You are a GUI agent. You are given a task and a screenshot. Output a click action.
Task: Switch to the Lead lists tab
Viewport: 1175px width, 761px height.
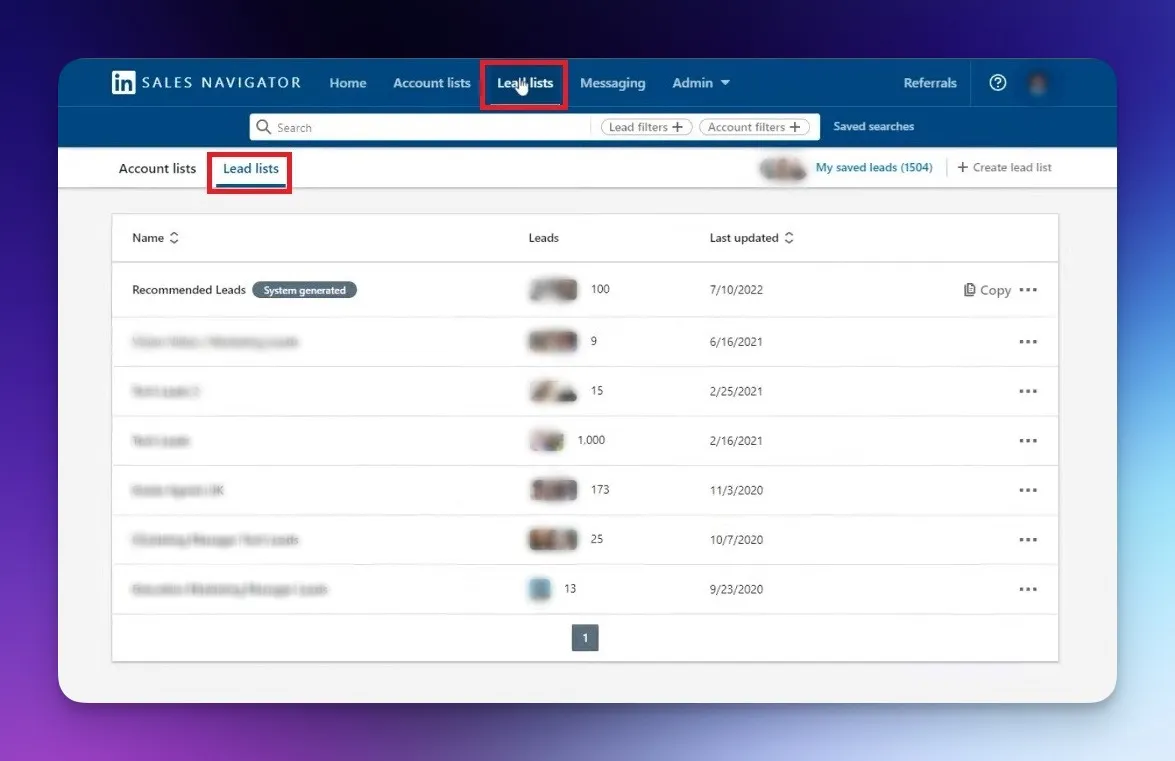coord(250,169)
